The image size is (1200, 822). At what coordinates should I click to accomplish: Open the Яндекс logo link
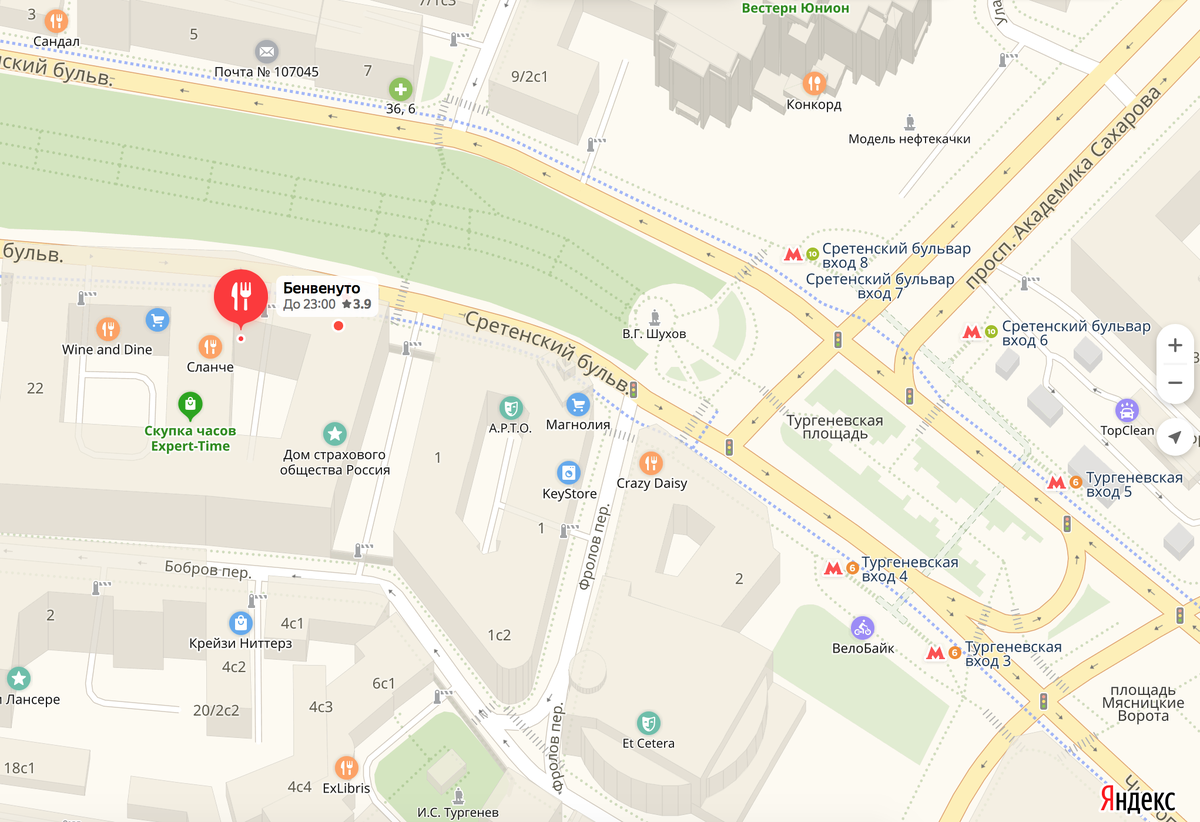pos(1138,799)
